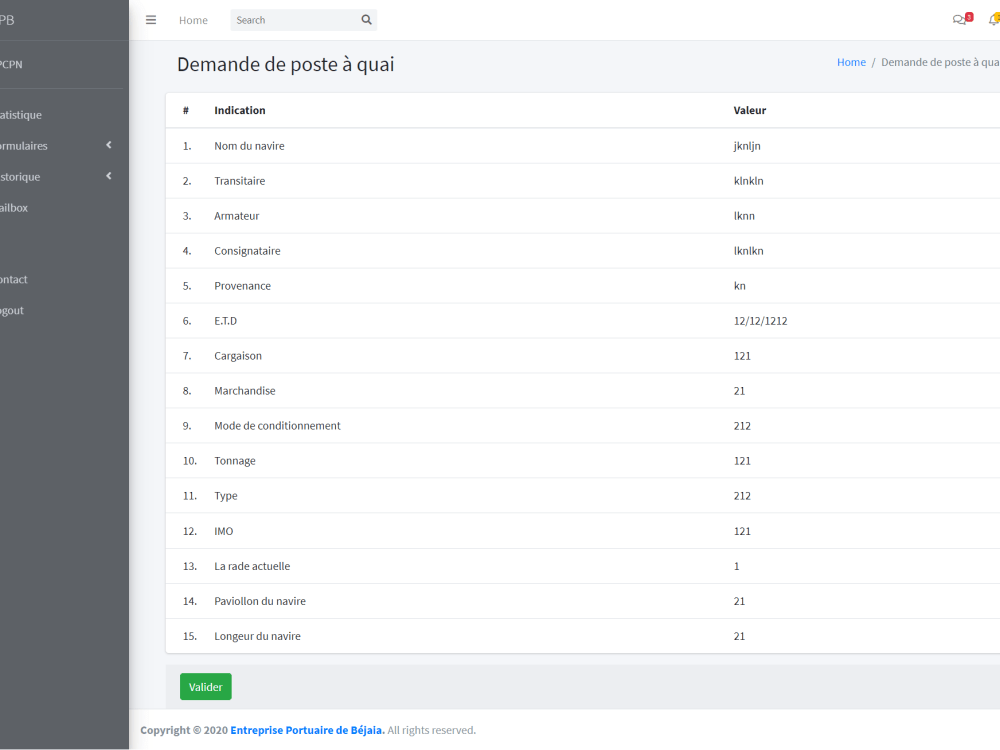1000x750 pixels.
Task: Select the IMO row label
Action: 224,531
